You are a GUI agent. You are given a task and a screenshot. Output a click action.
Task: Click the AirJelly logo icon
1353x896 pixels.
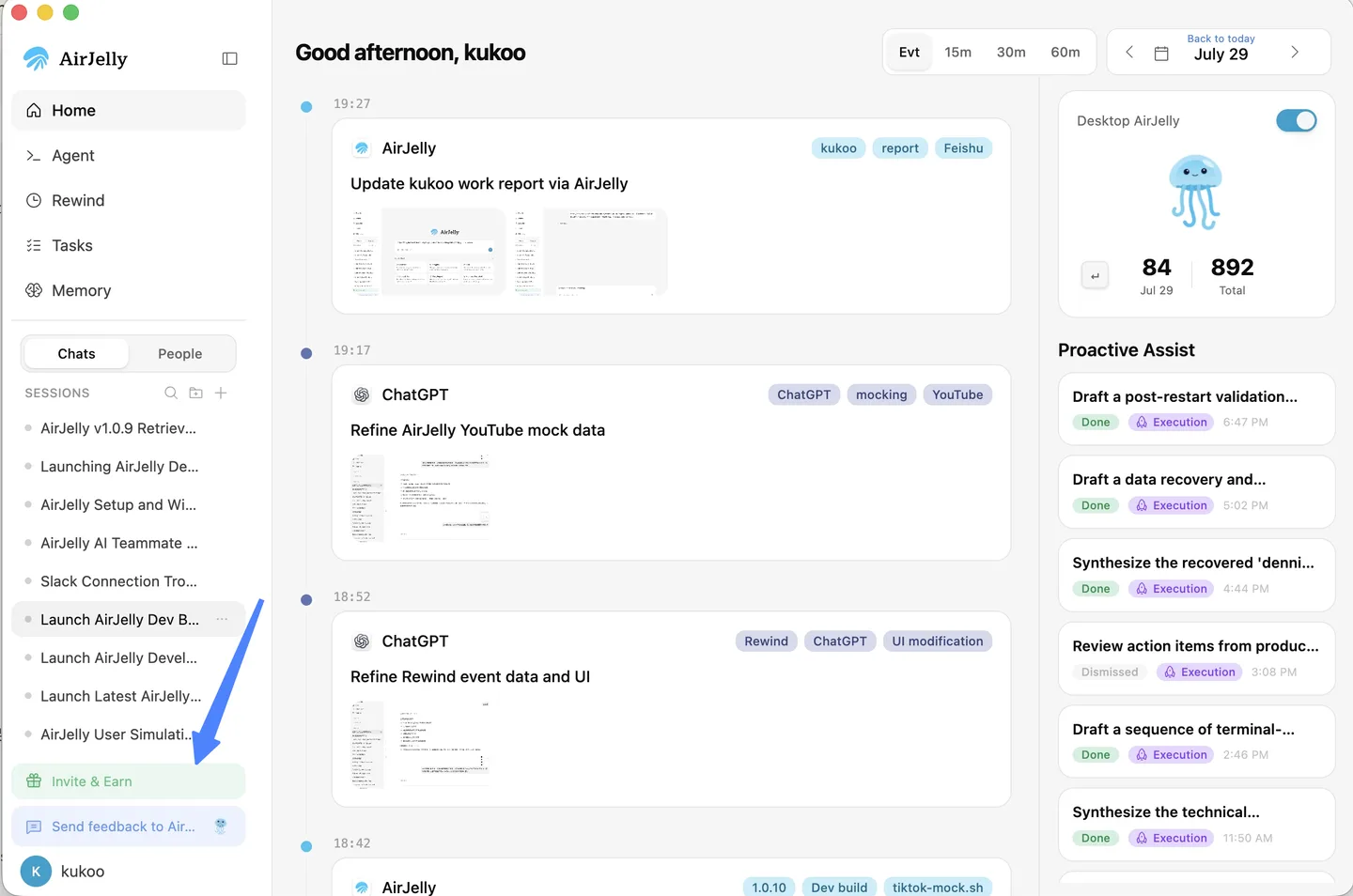37,58
